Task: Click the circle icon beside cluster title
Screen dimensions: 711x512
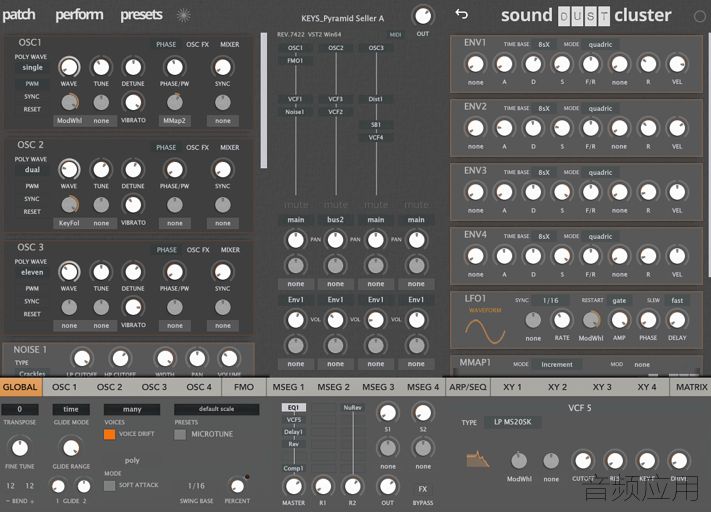Action: point(700,16)
